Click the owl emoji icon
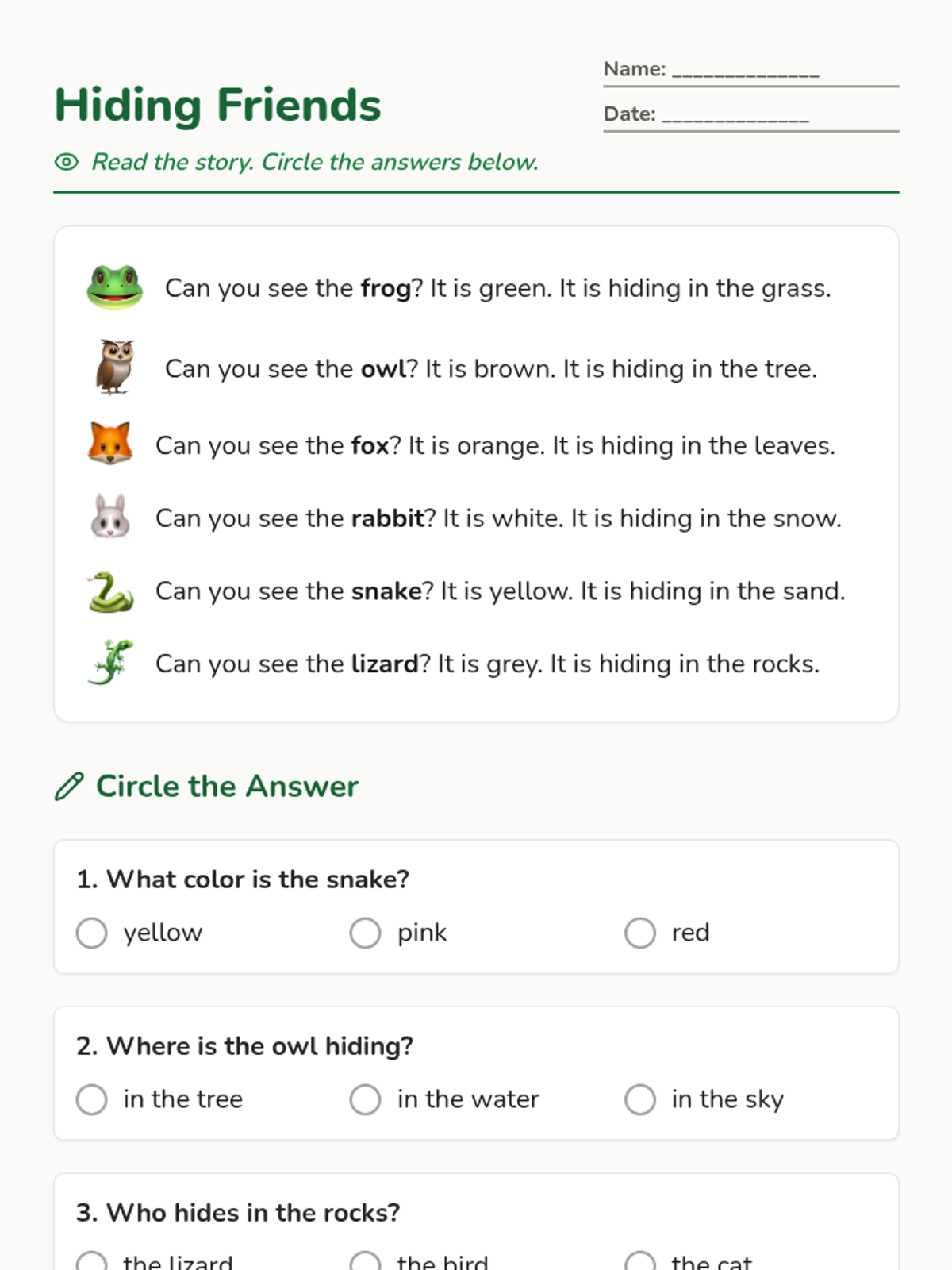This screenshot has height=1270, width=952. tap(115, 368)
